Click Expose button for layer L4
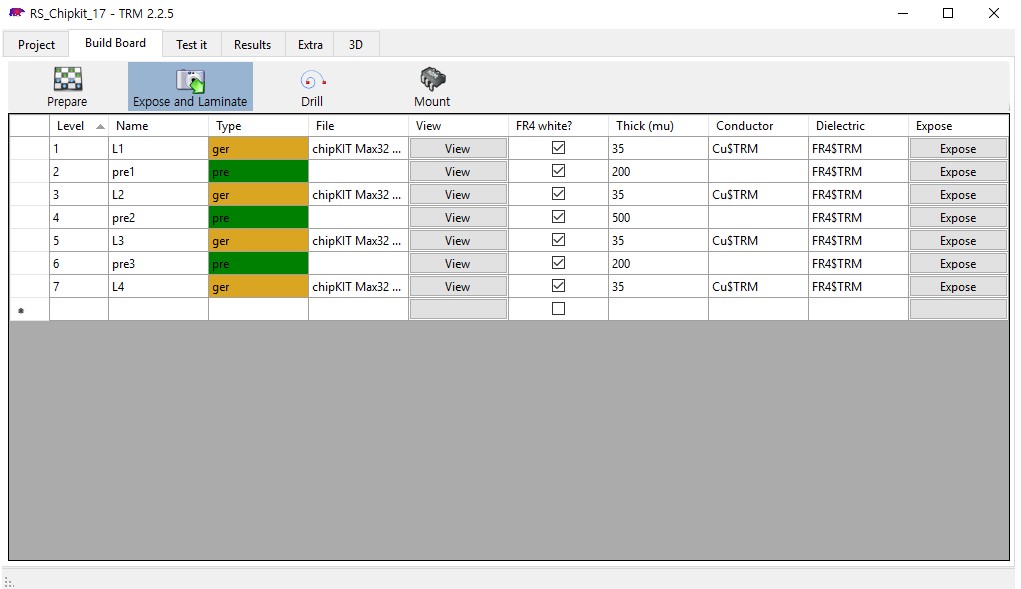The height and width of the screenshot is (589, 1021). 957,287
